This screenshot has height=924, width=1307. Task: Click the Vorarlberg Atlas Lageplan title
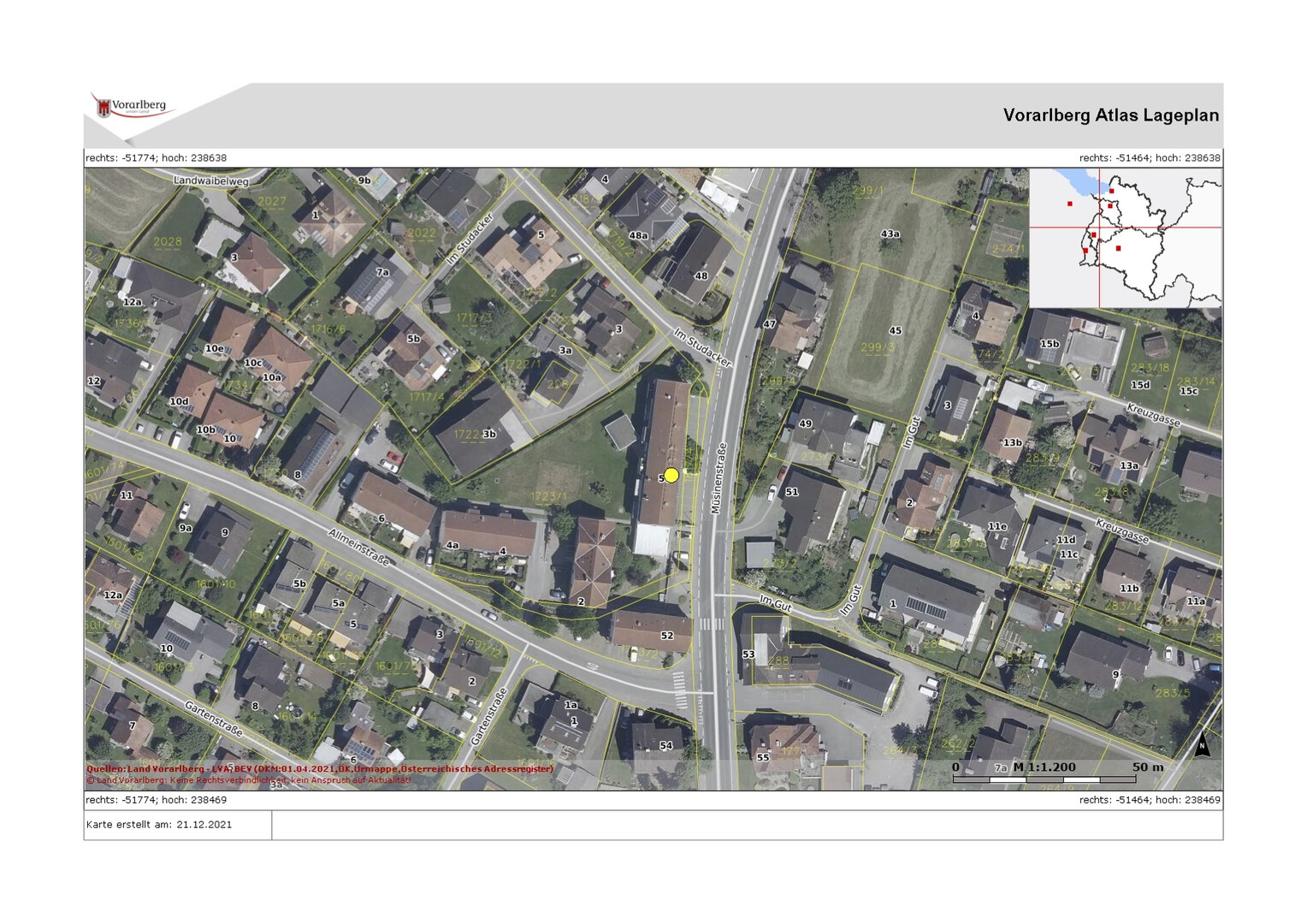coord(1110,115)
